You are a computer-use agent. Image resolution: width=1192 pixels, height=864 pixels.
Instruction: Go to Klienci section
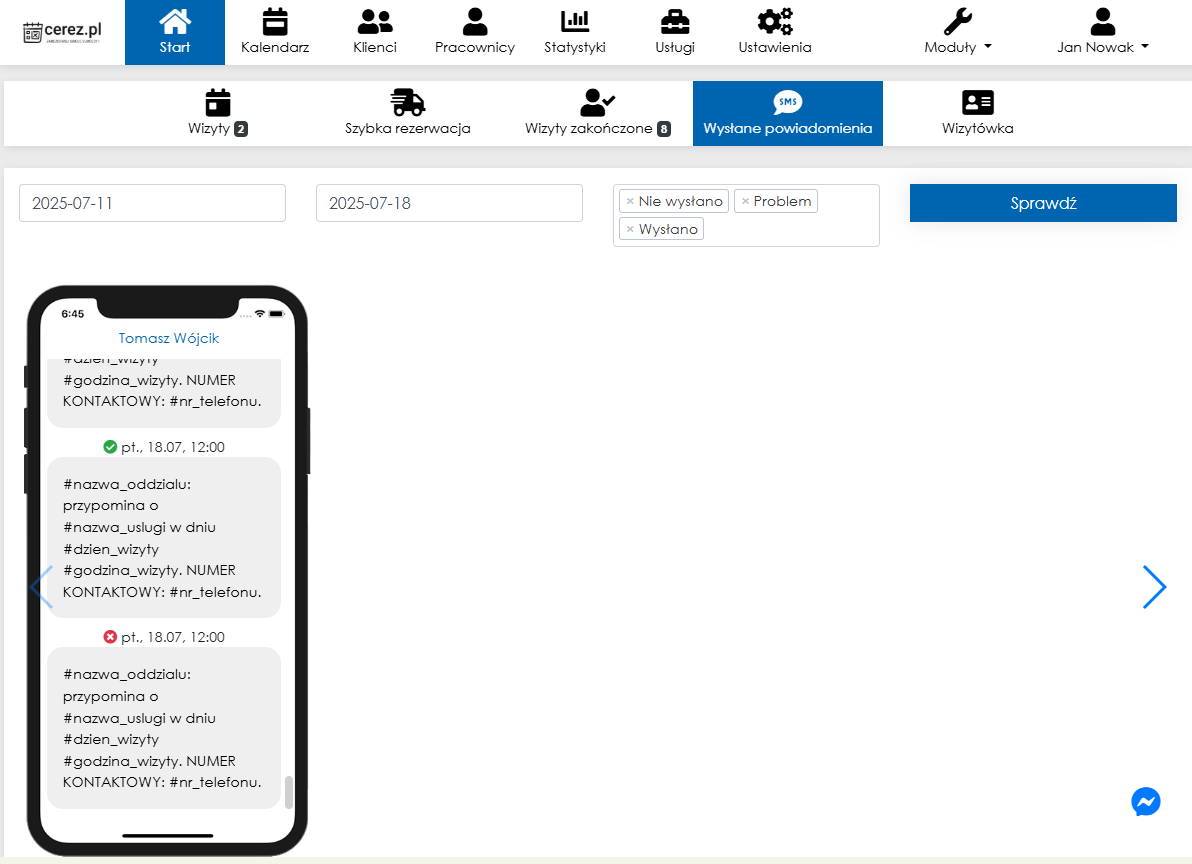coord(374,22)
